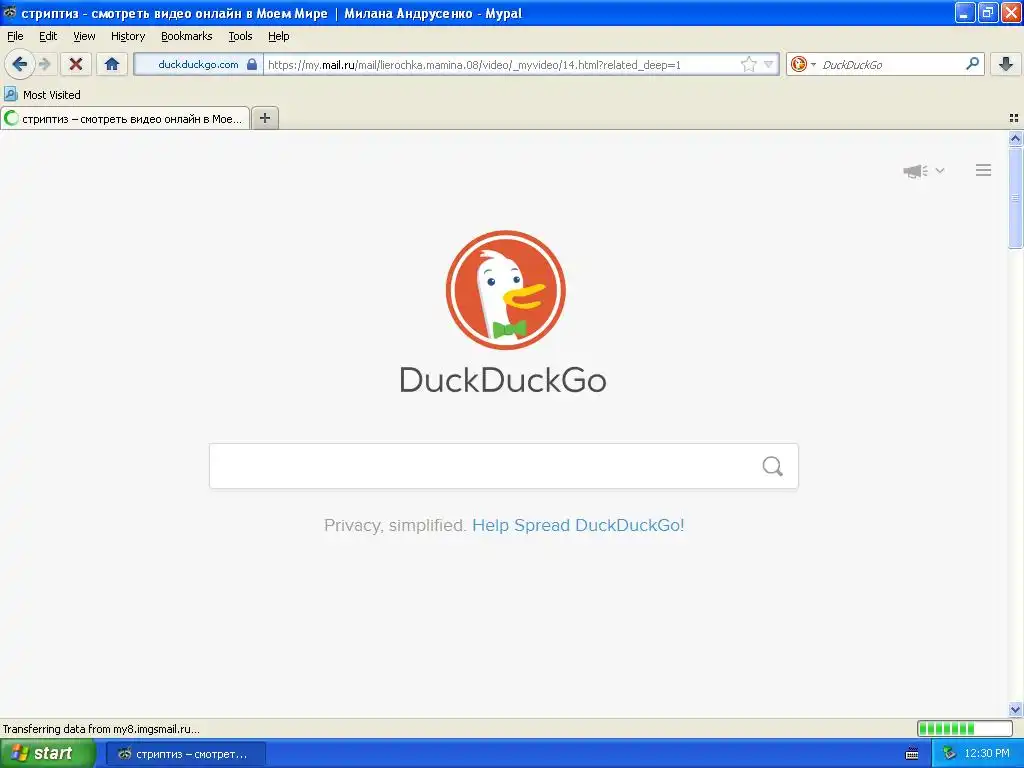Click the стриптиз taskbar window button
This screenshot has height=768, width=1024.
pos(185,754)
